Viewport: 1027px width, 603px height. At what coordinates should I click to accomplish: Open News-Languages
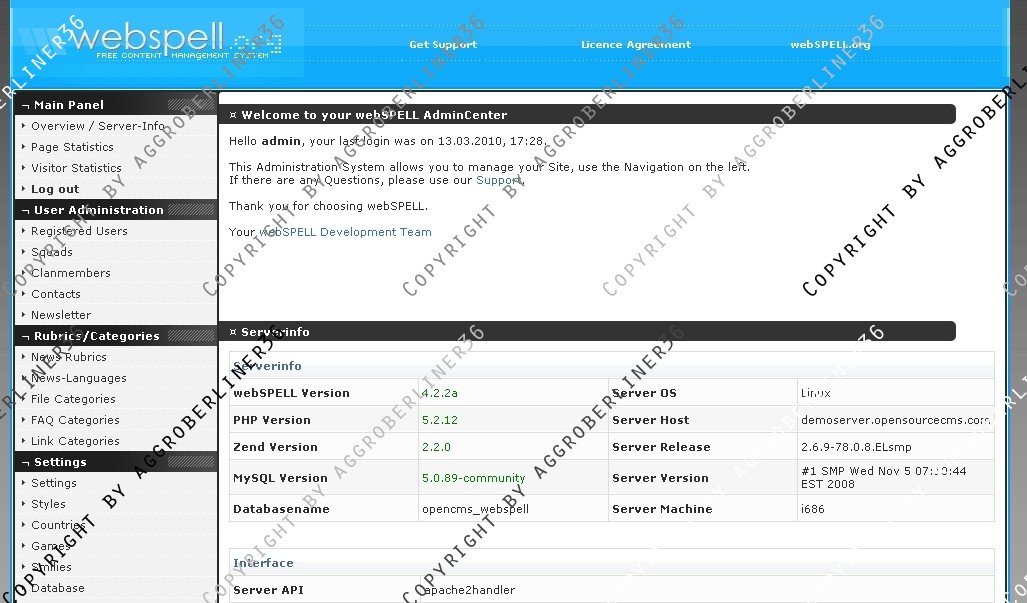coord(79,378)
